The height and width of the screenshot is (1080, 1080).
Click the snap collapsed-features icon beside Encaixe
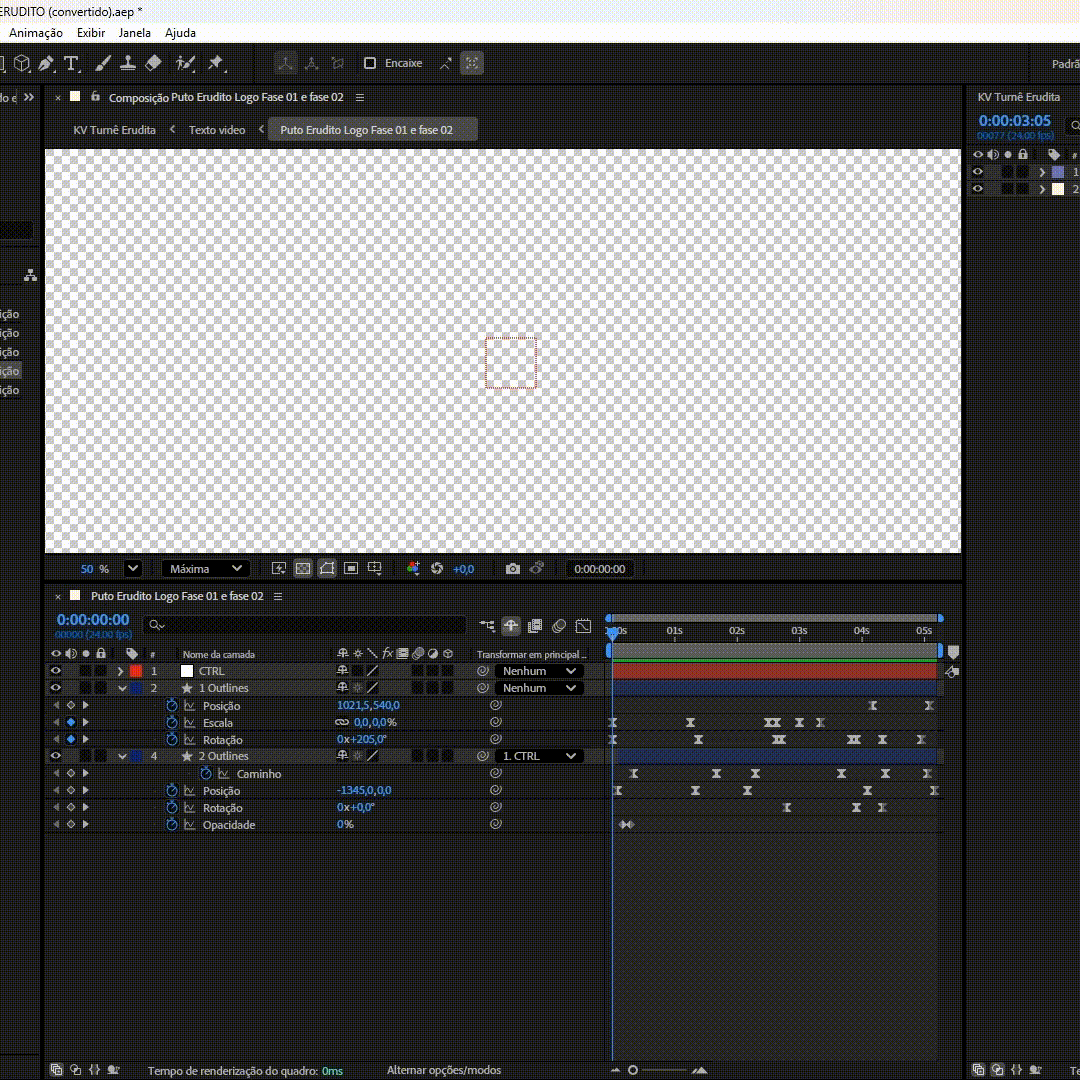pos(446,63)
